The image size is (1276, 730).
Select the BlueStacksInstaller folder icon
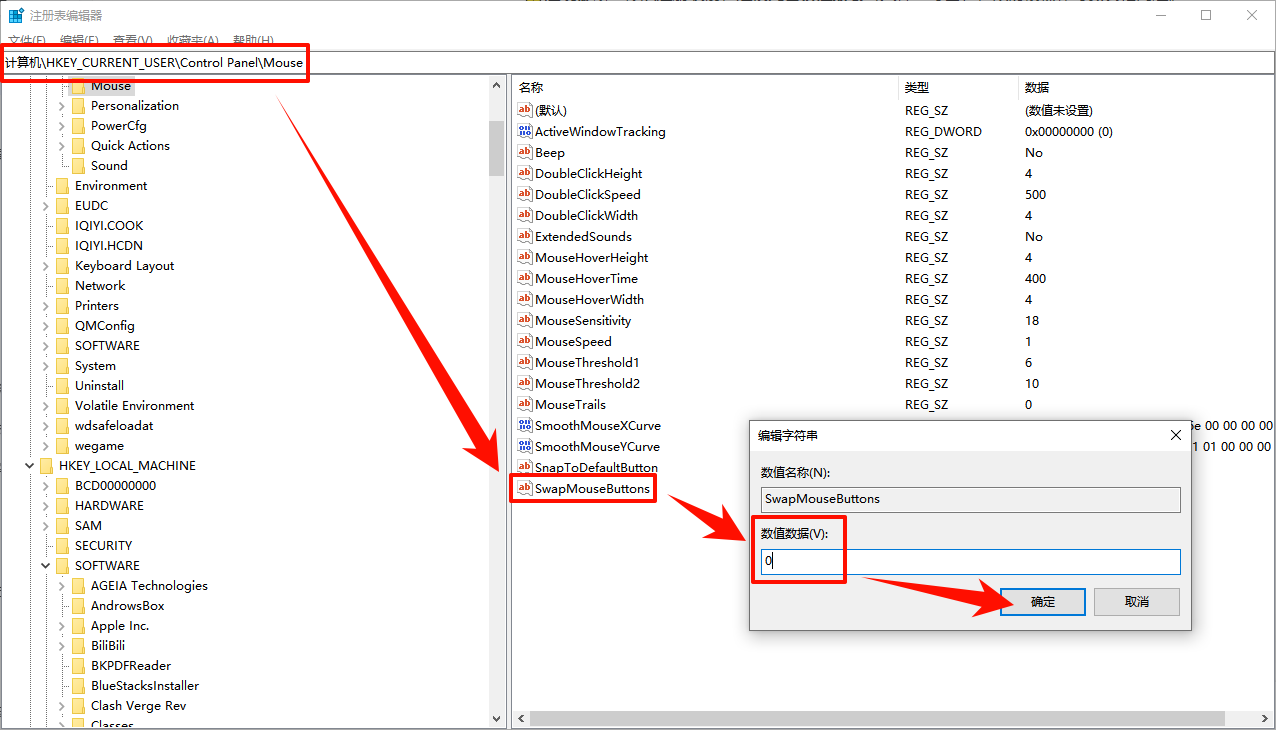(x=78, y=686)
